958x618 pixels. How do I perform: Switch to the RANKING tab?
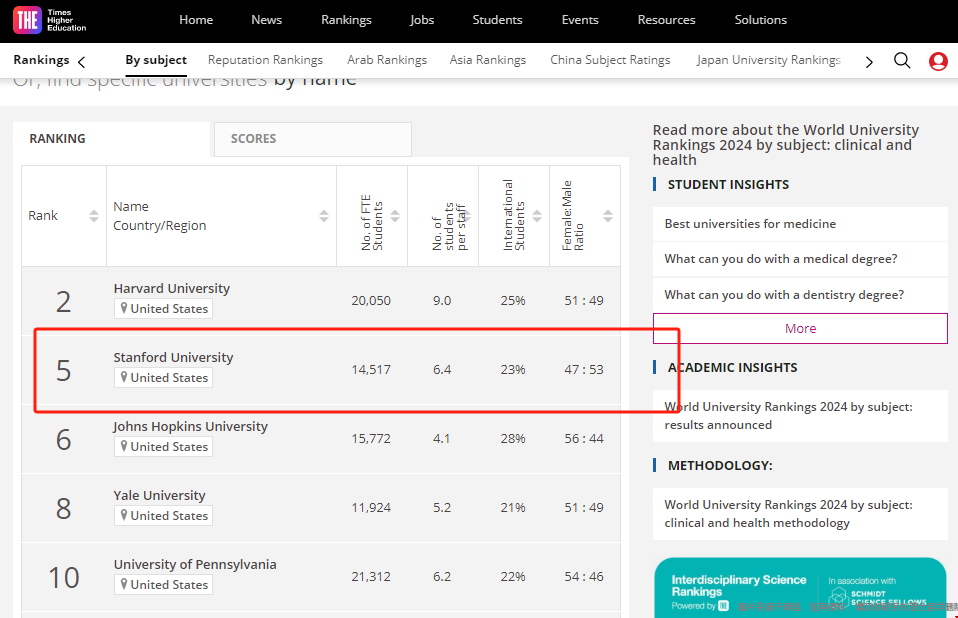point(112,139)
